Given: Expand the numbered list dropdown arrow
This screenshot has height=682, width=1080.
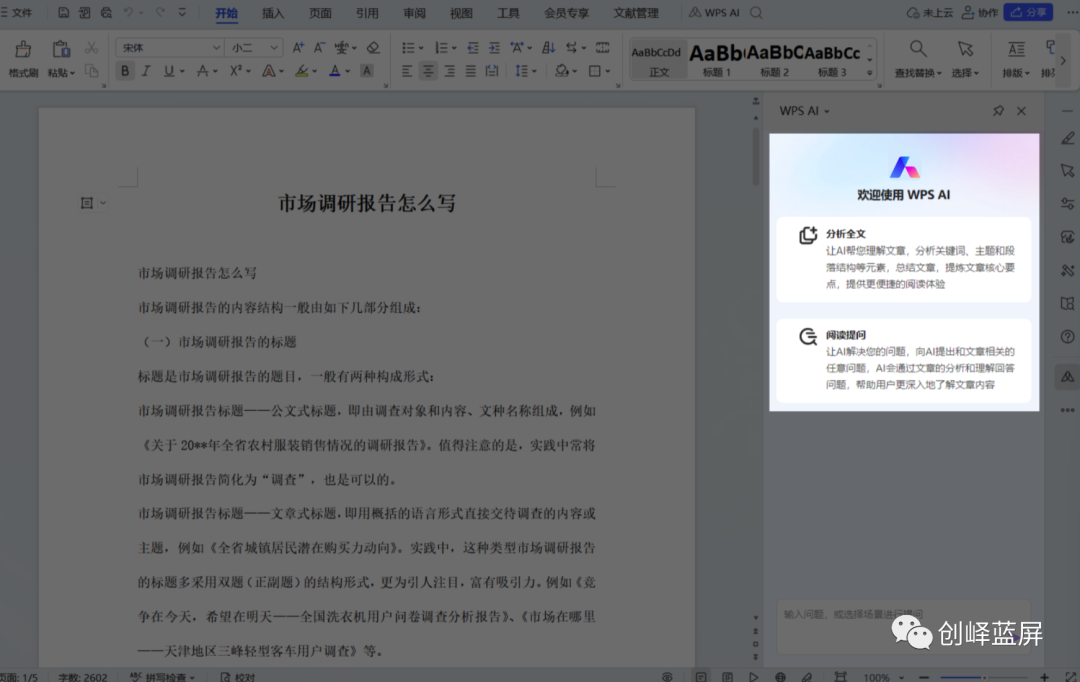Looking at the screenshot, I should (x=454, y=48).
